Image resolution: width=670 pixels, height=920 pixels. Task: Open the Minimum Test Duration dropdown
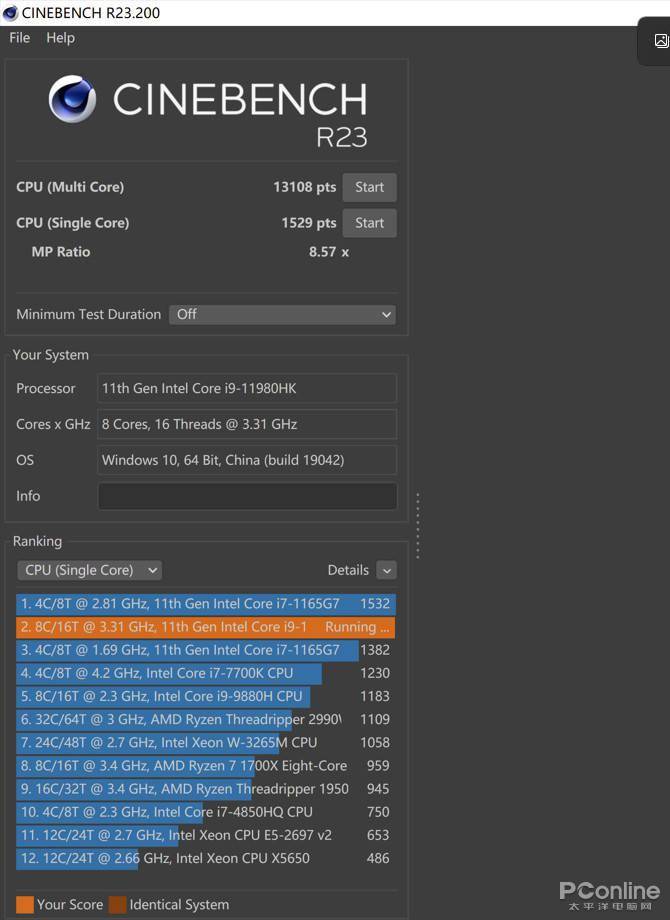[x=282, y=314]
